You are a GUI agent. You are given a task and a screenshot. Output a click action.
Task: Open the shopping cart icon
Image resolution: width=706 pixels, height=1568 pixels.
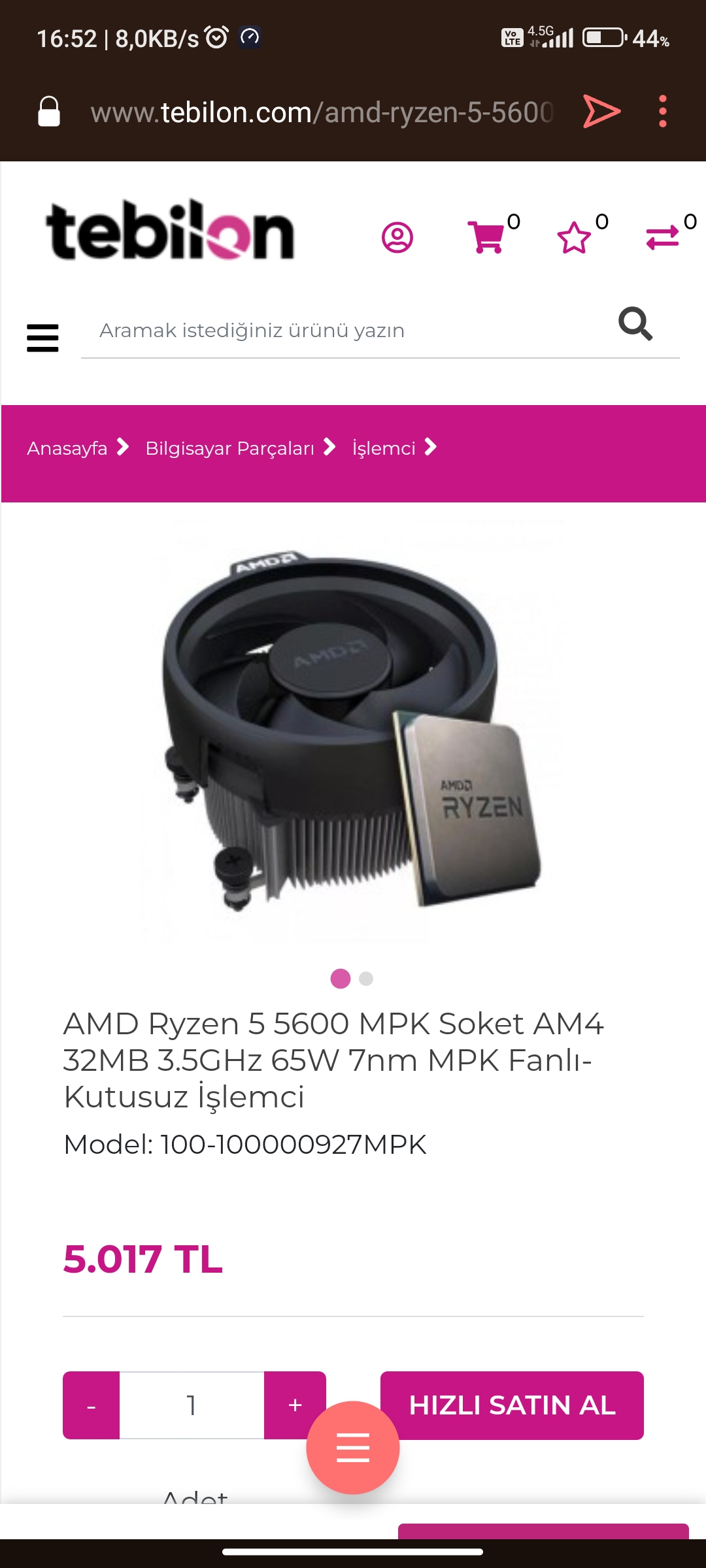[x=486, y=238]
